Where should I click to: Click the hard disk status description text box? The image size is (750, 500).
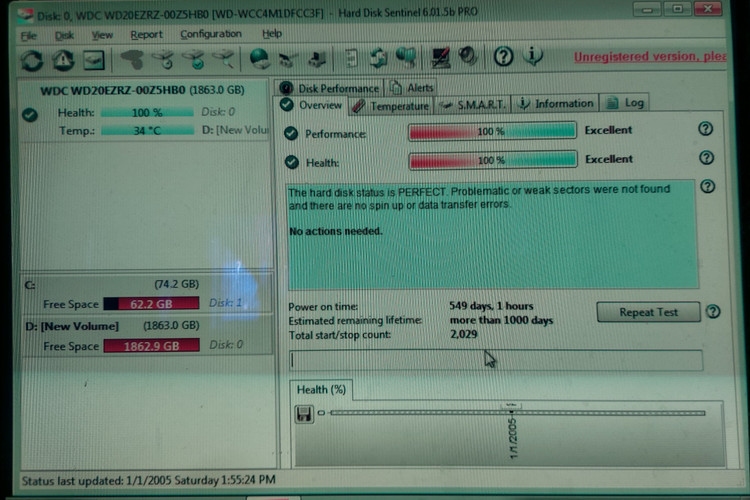click(x=493, y=235)
